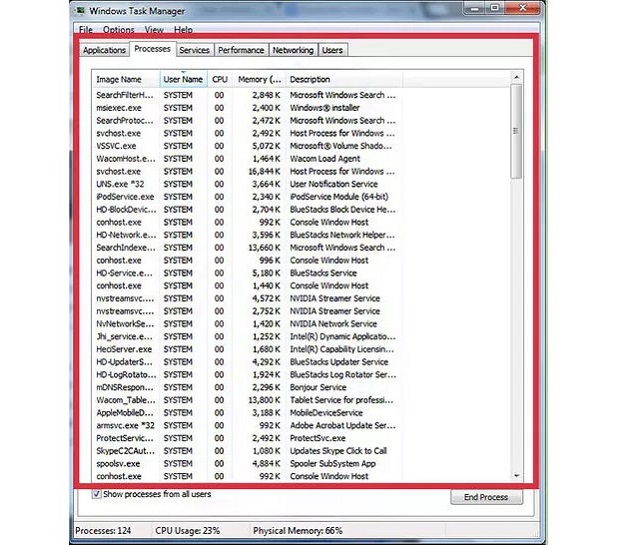
Task: Sort by User Name column header
Action: (183, 79)
